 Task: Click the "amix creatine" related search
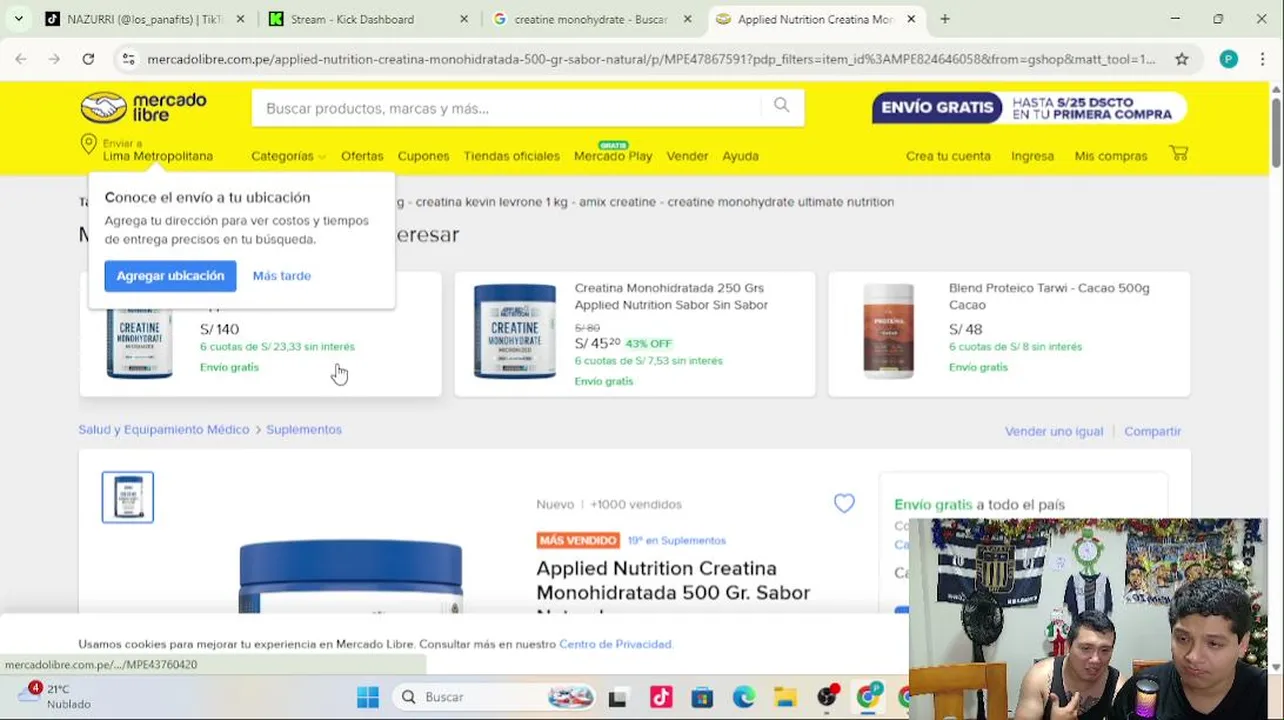pos(619,201)
